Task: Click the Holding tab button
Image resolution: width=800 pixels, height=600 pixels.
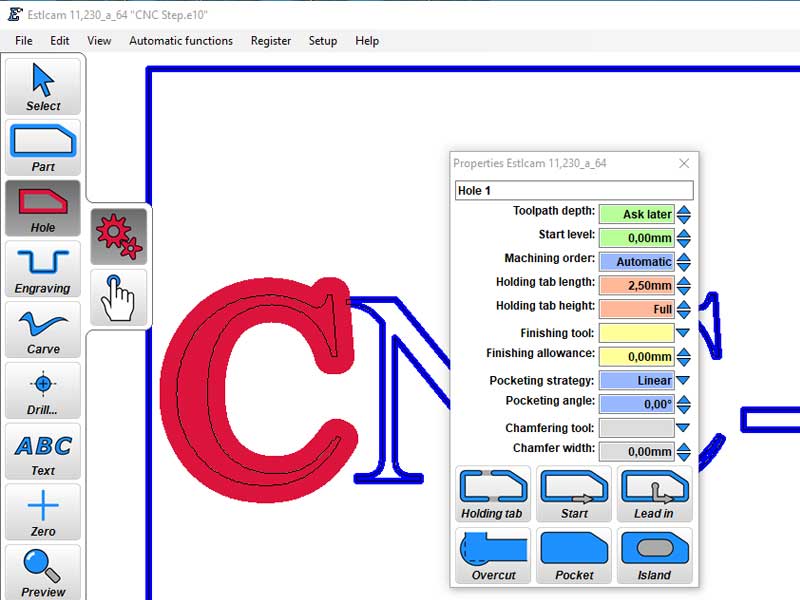Action: pos(492,494)
